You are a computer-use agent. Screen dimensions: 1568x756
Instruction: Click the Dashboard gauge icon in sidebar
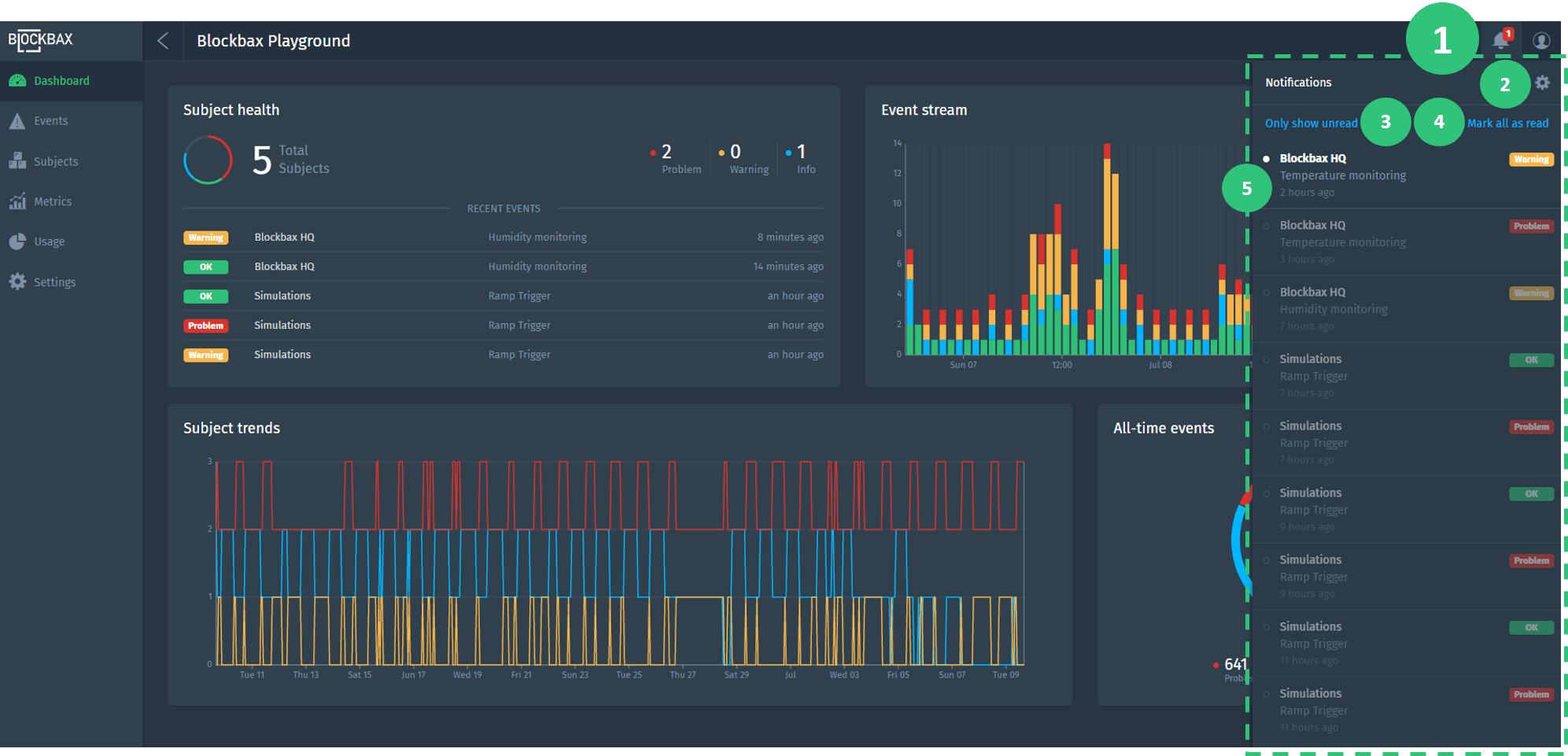17,81
